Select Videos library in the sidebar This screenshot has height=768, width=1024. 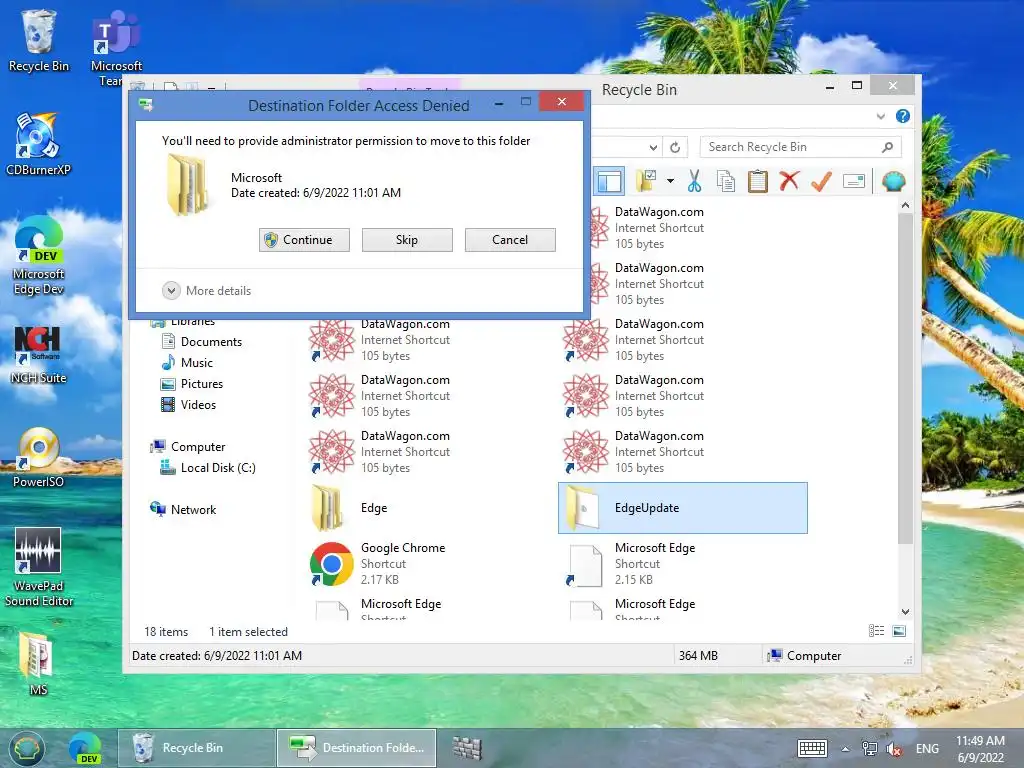189,405
